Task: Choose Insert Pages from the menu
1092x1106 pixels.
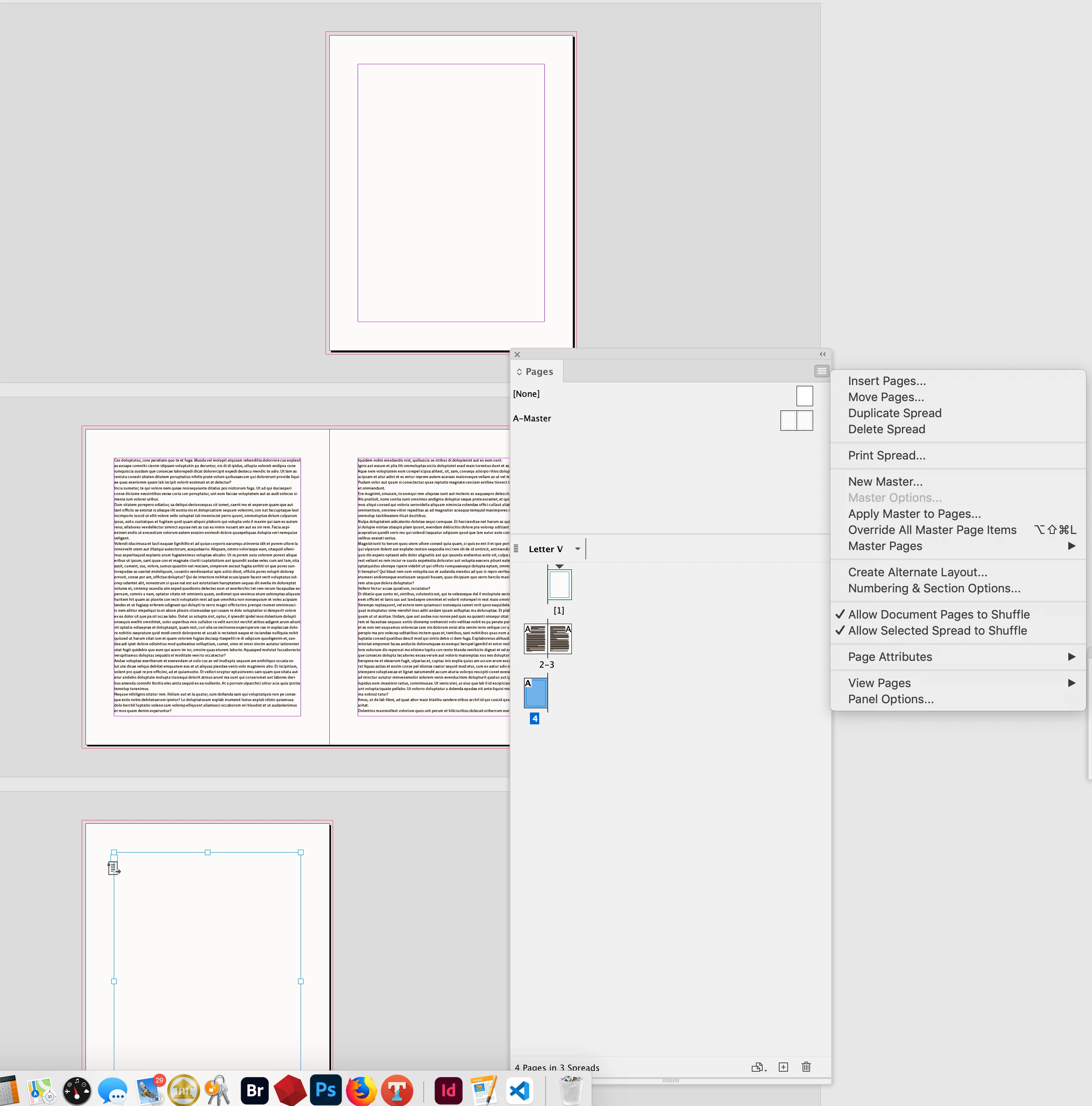Action: 886,381
